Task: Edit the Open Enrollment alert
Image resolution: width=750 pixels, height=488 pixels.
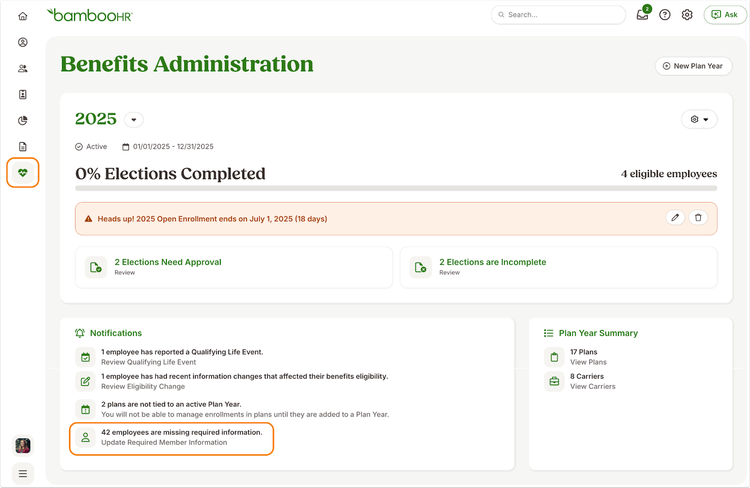Action: point(675,218)
